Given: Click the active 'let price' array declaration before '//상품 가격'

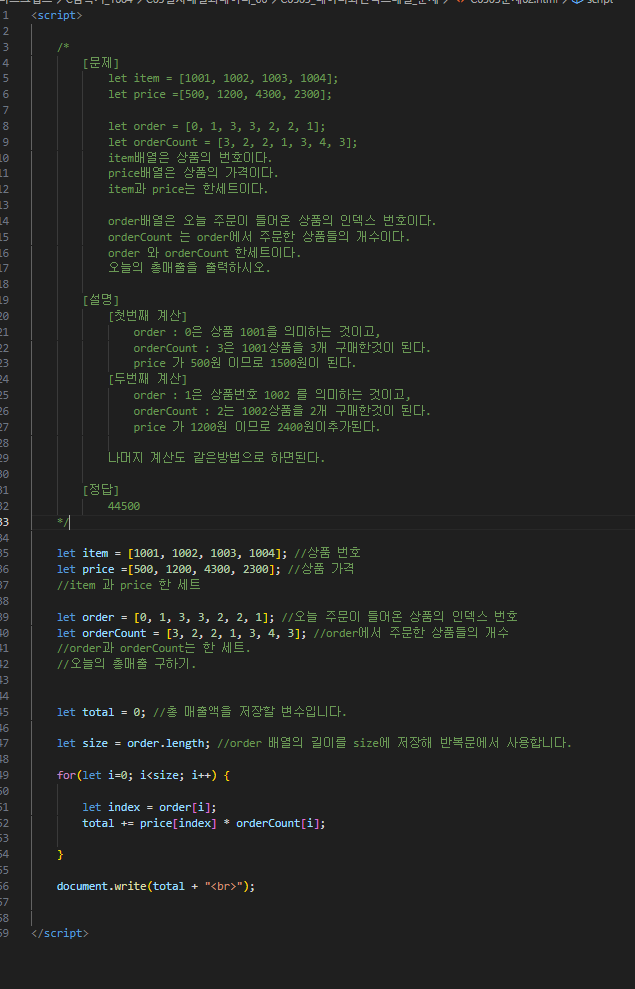Looking at the screenshot, I should pyautogui.click(x=169, y=568).
